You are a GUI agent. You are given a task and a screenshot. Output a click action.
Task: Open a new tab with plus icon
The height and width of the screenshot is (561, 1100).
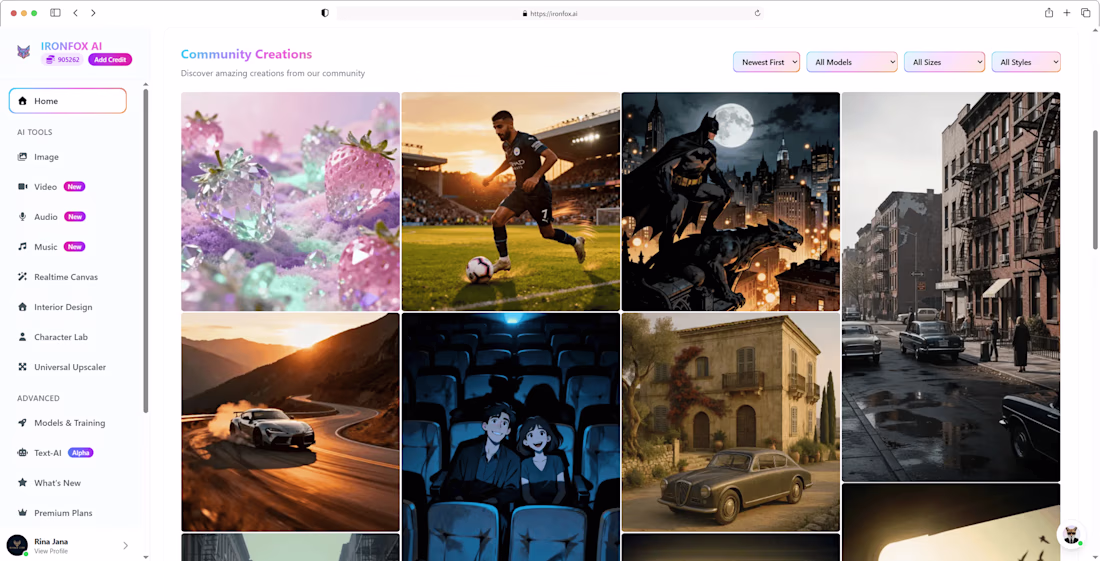click(1067, 13)
